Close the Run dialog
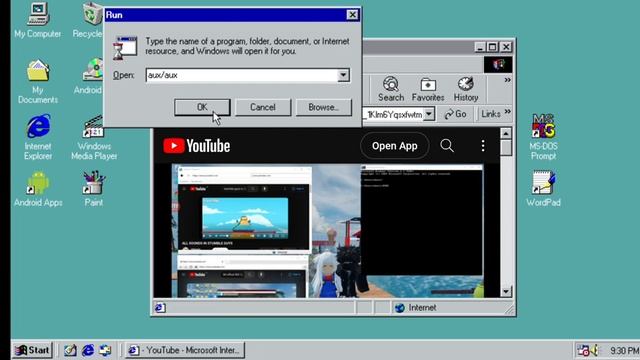This screenshot has height=360, width=640. pyautogui.click(x=352, y=15)
